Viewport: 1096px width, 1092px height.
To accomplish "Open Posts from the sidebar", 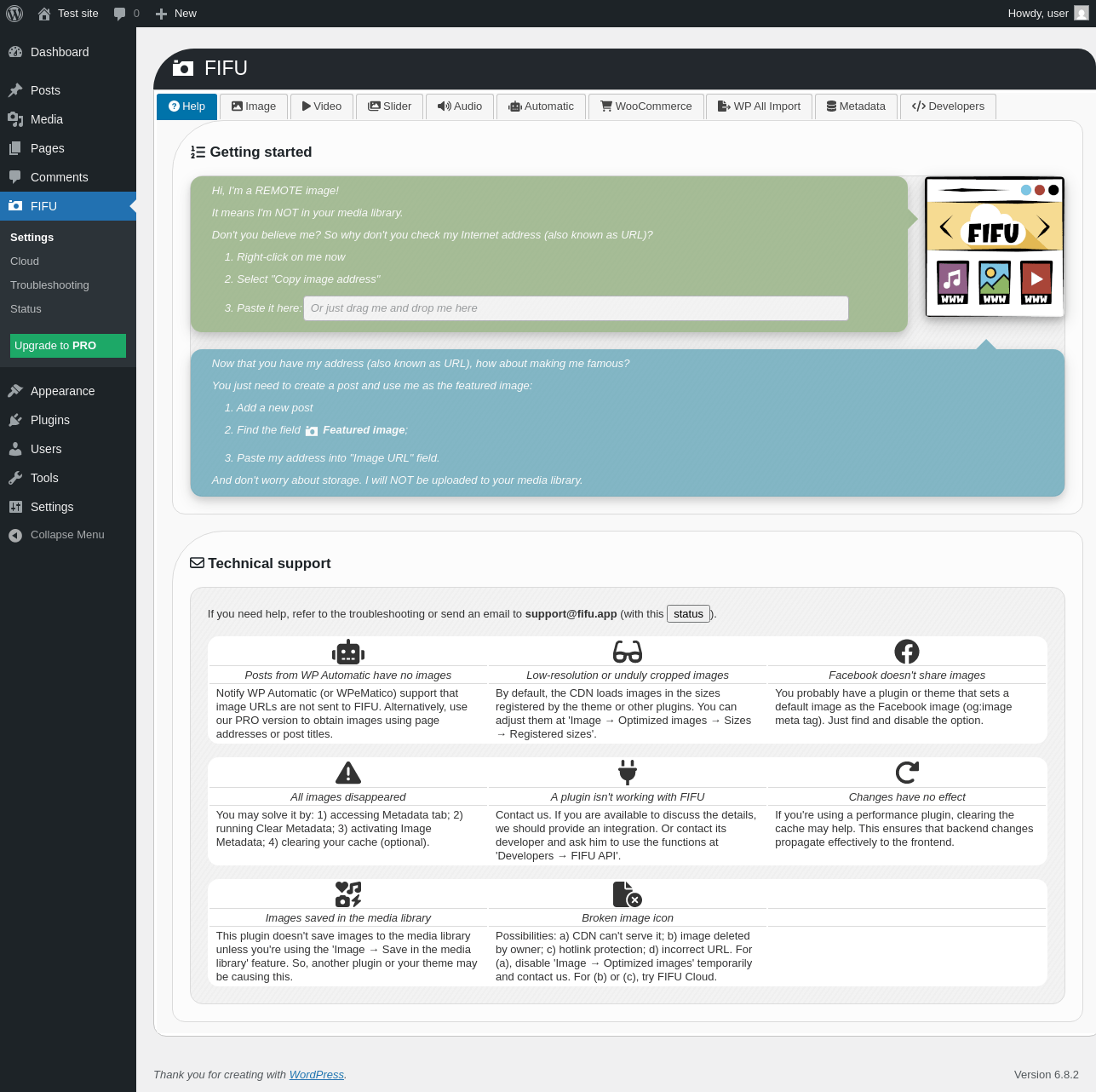I will pos(68,90).
